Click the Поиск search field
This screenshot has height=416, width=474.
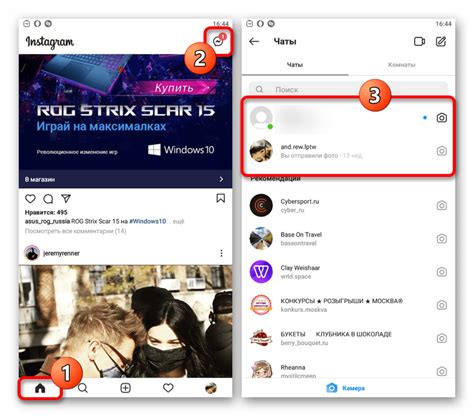pos(348,89)
